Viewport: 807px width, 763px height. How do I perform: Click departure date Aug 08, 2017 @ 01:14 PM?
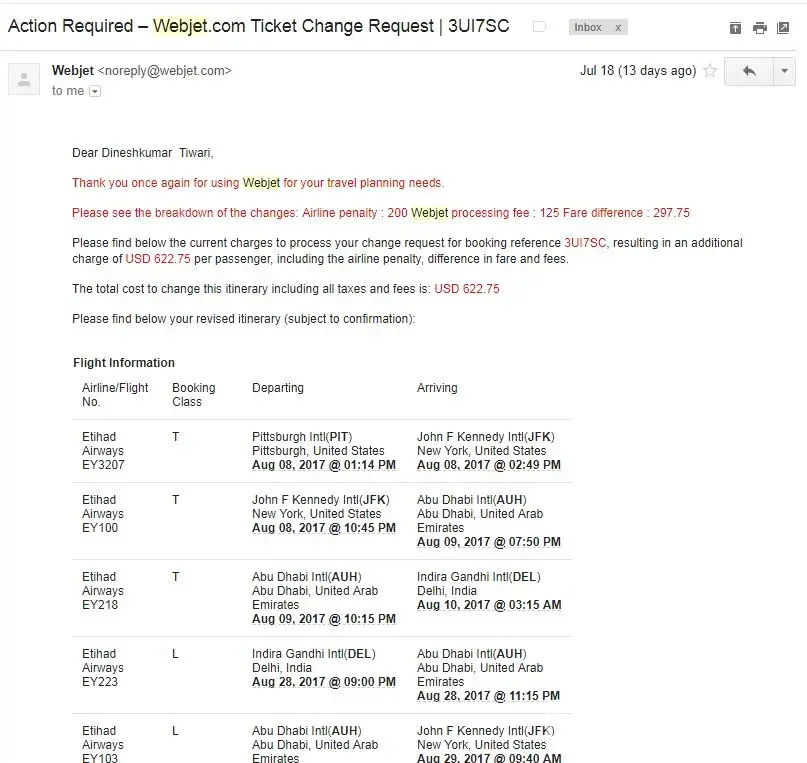click(x=323, y=465)
